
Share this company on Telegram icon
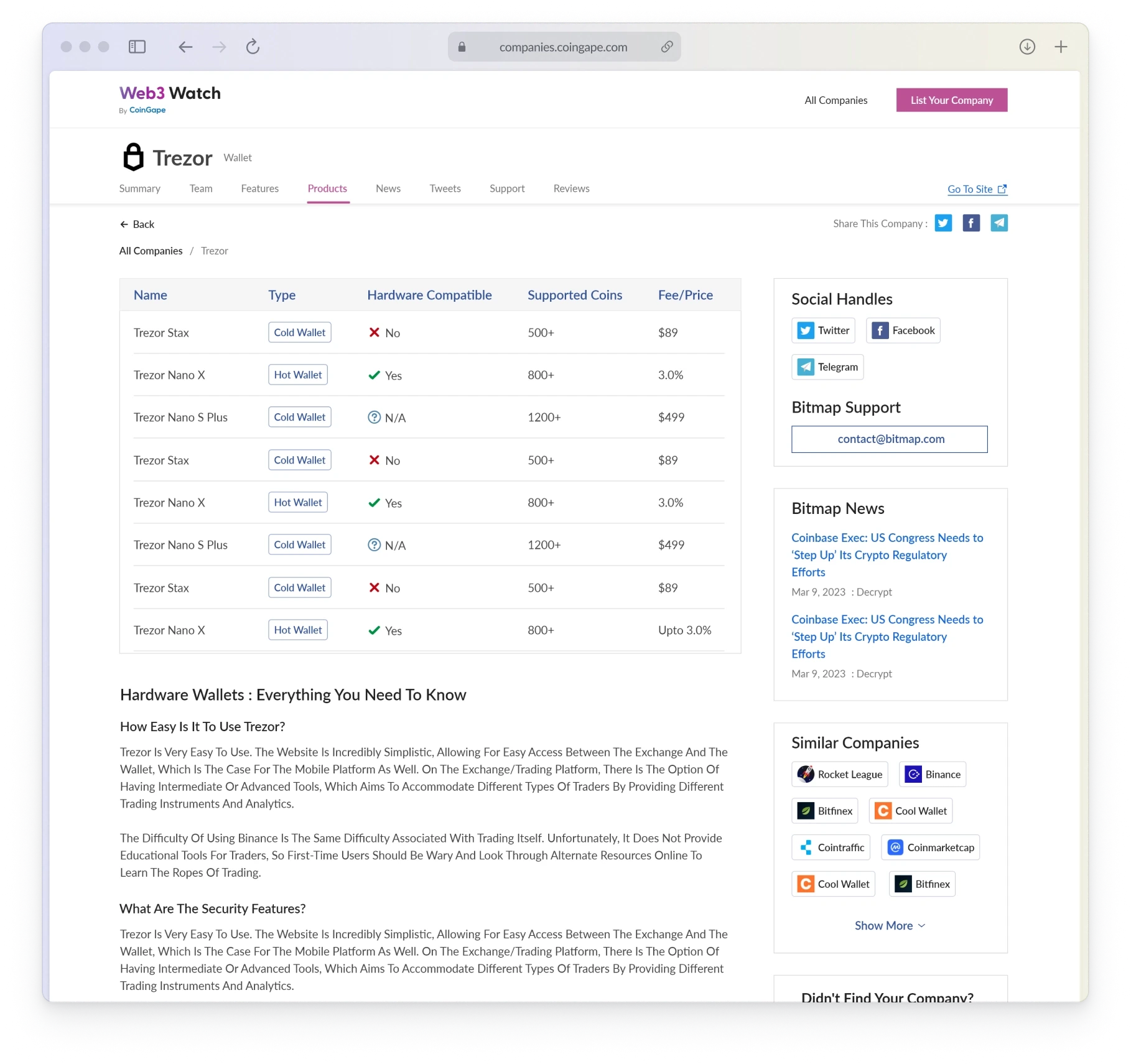(x=999, y=223)
